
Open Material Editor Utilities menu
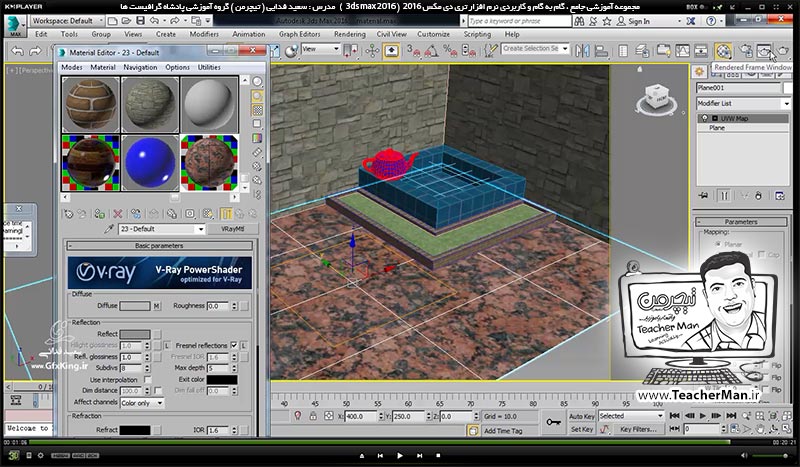[209, 67]
